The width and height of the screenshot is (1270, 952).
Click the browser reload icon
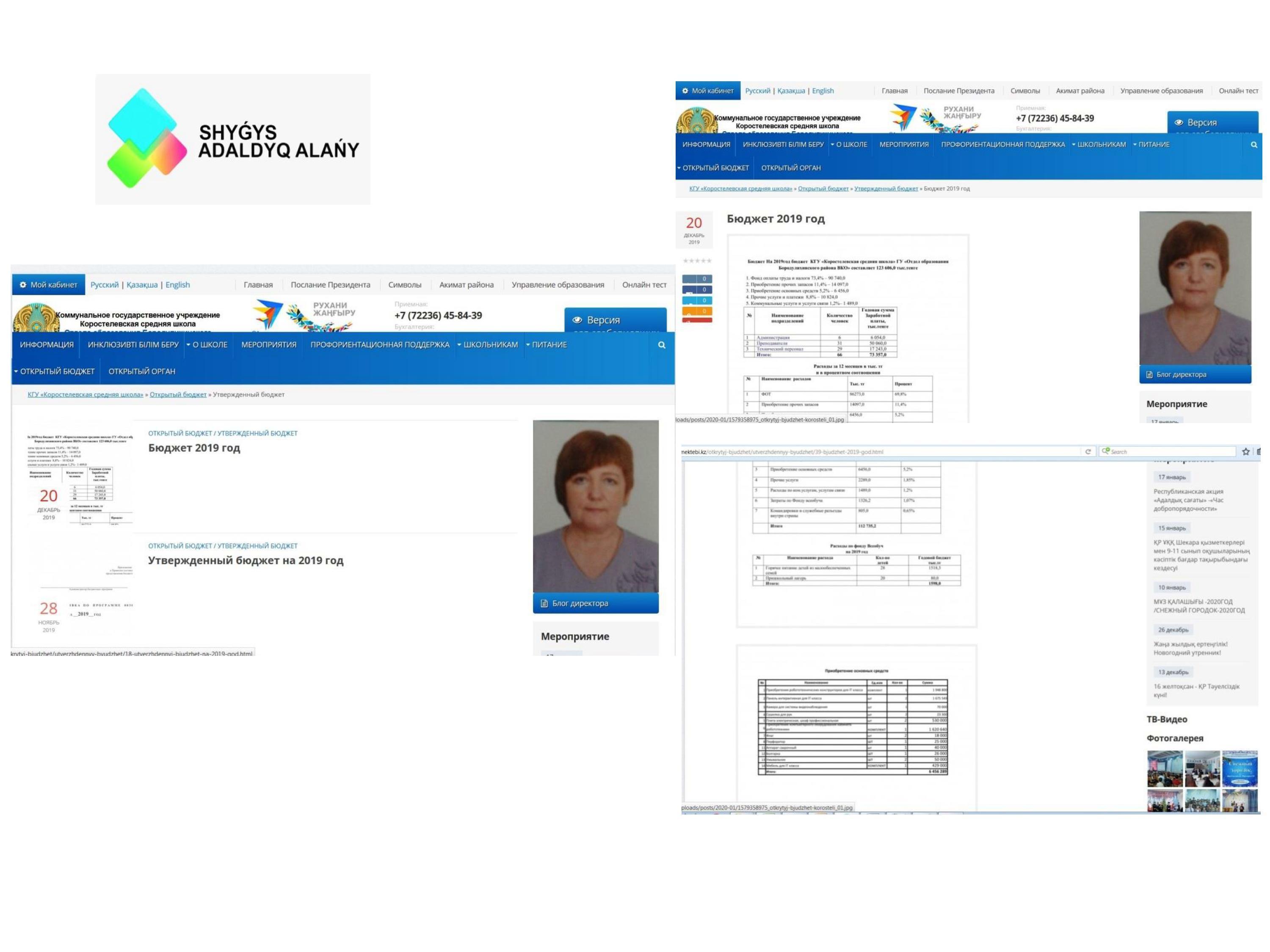[1088, 451]
